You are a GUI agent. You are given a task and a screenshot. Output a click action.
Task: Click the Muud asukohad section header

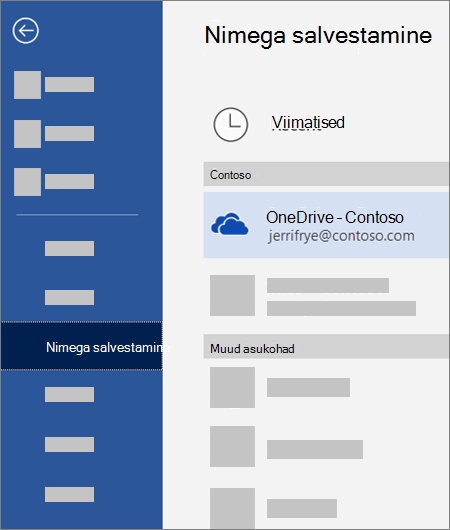[326, 346]
